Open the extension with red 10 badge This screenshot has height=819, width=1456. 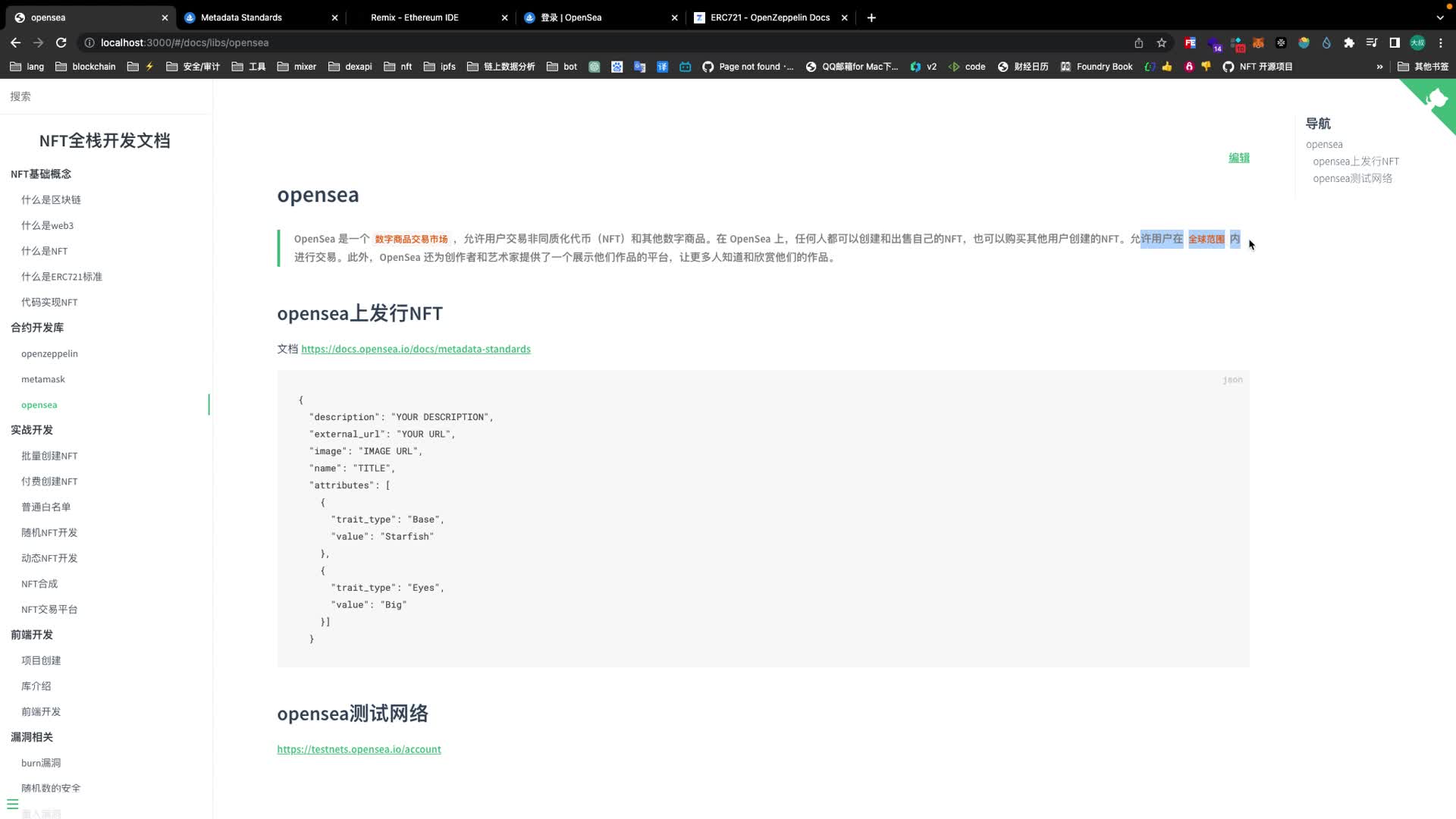pos(1237,44)
